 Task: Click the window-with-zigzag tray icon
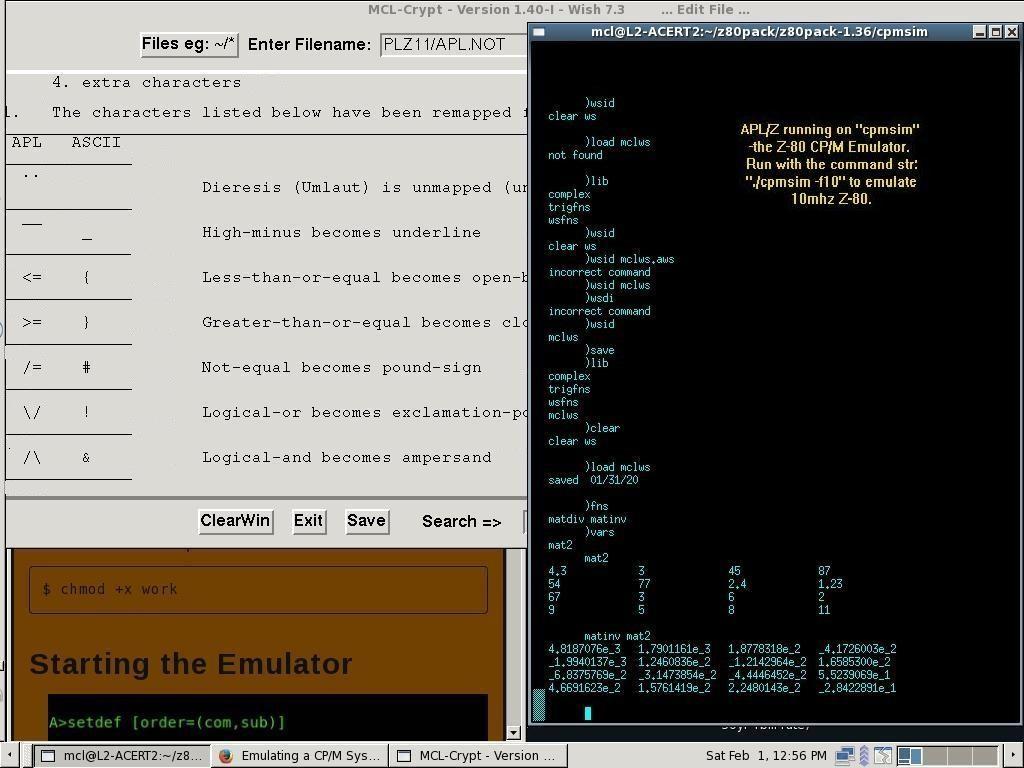coord(882,756)
